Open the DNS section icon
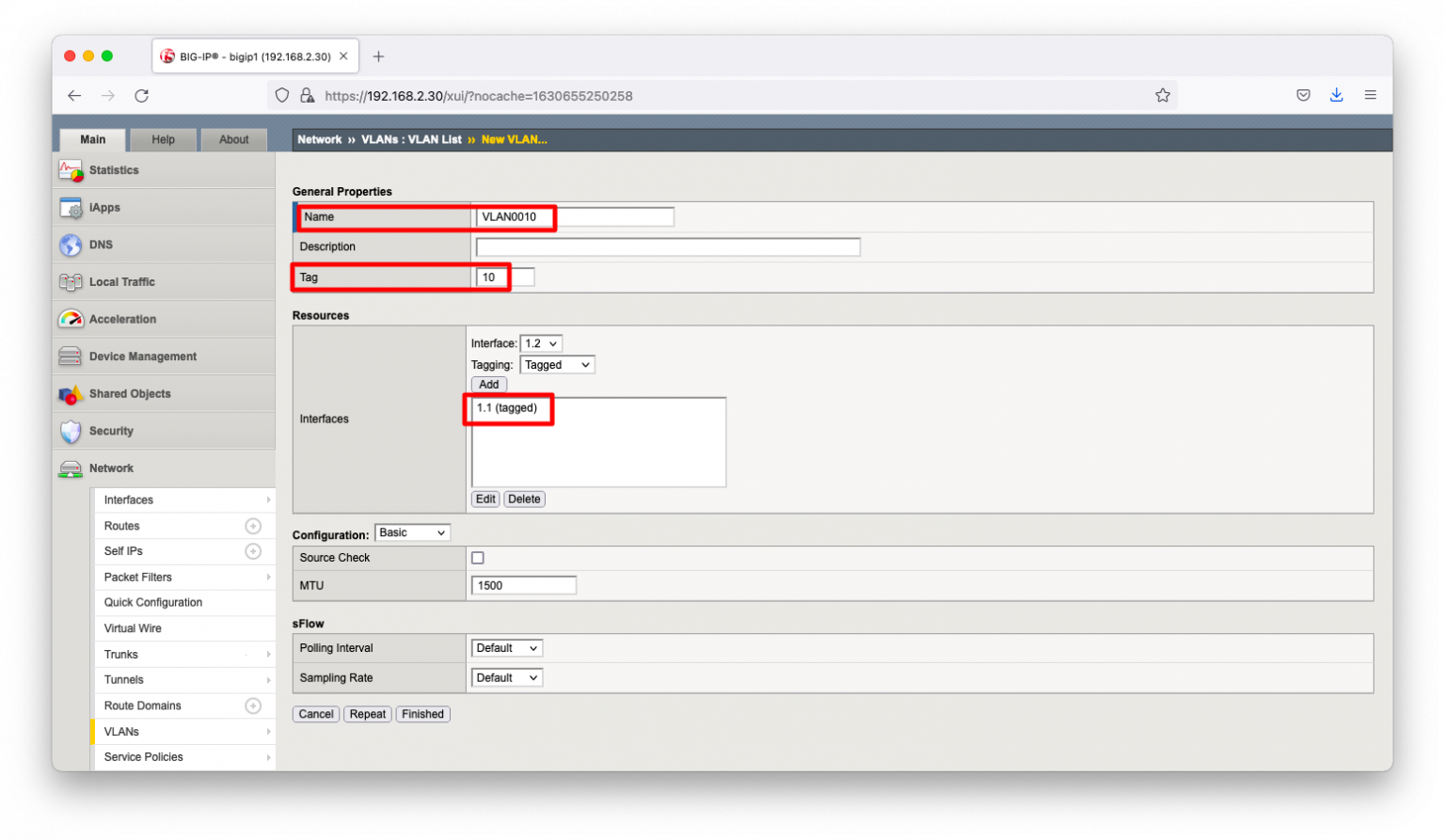Image resolution: width=1445 pixels, height=840 pixels. click(71, 245)
